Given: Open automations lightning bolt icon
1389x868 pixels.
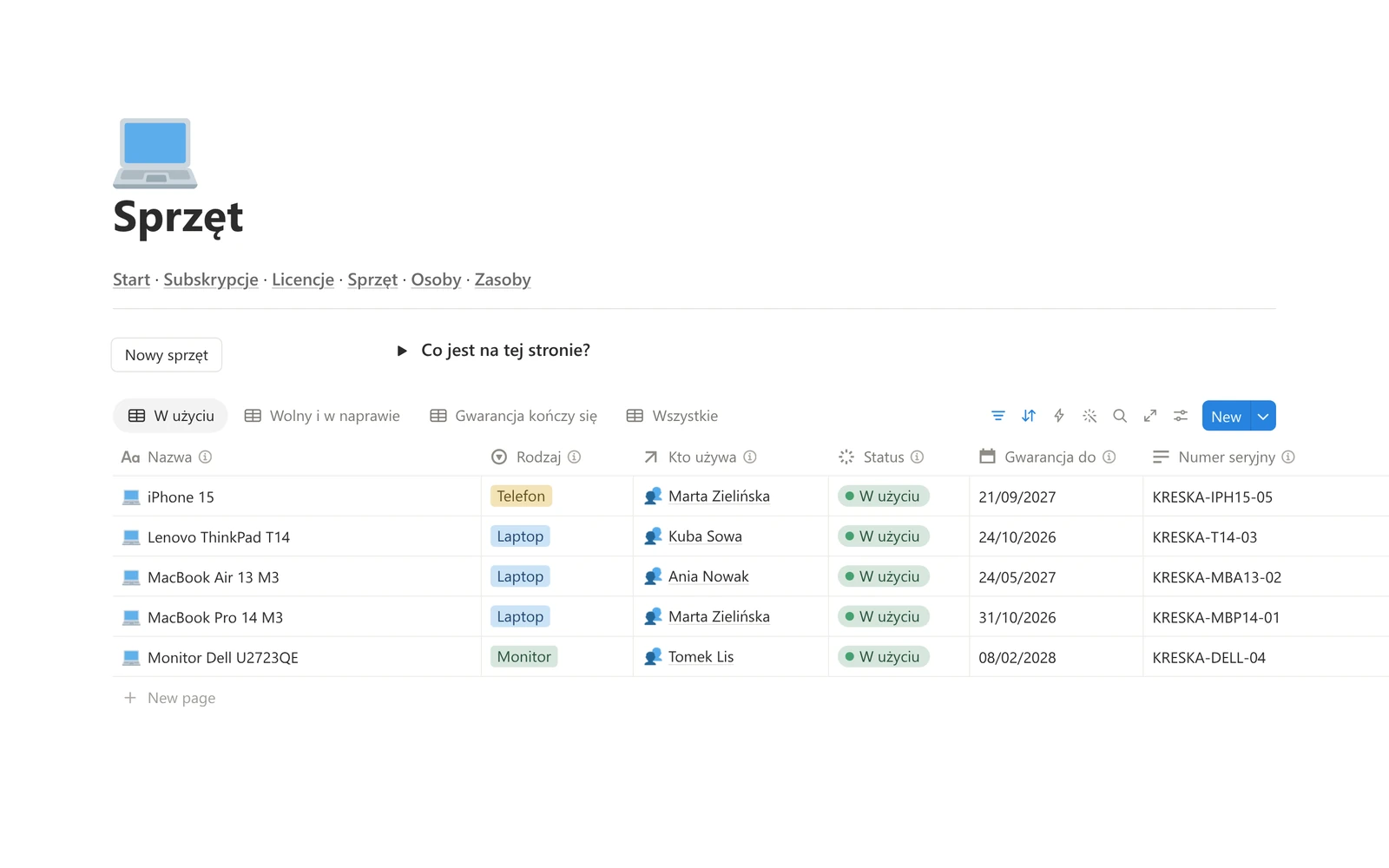Looking at the screenshot, I should (x=1059, y=416).
